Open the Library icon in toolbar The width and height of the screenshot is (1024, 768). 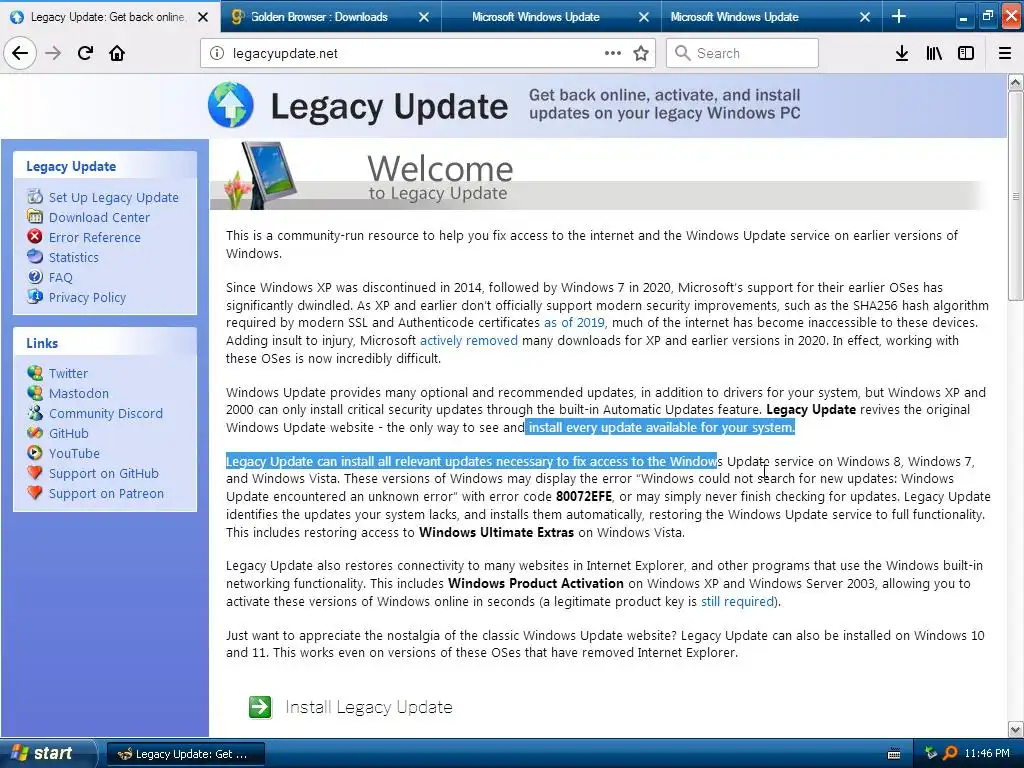click(x=934, y=53)
